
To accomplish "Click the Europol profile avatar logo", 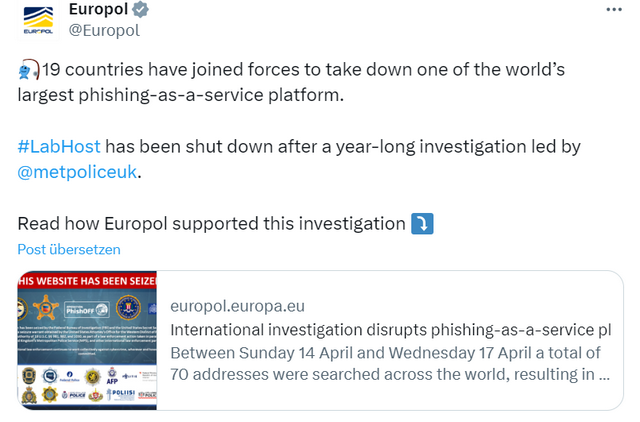I will pos(38,19).
